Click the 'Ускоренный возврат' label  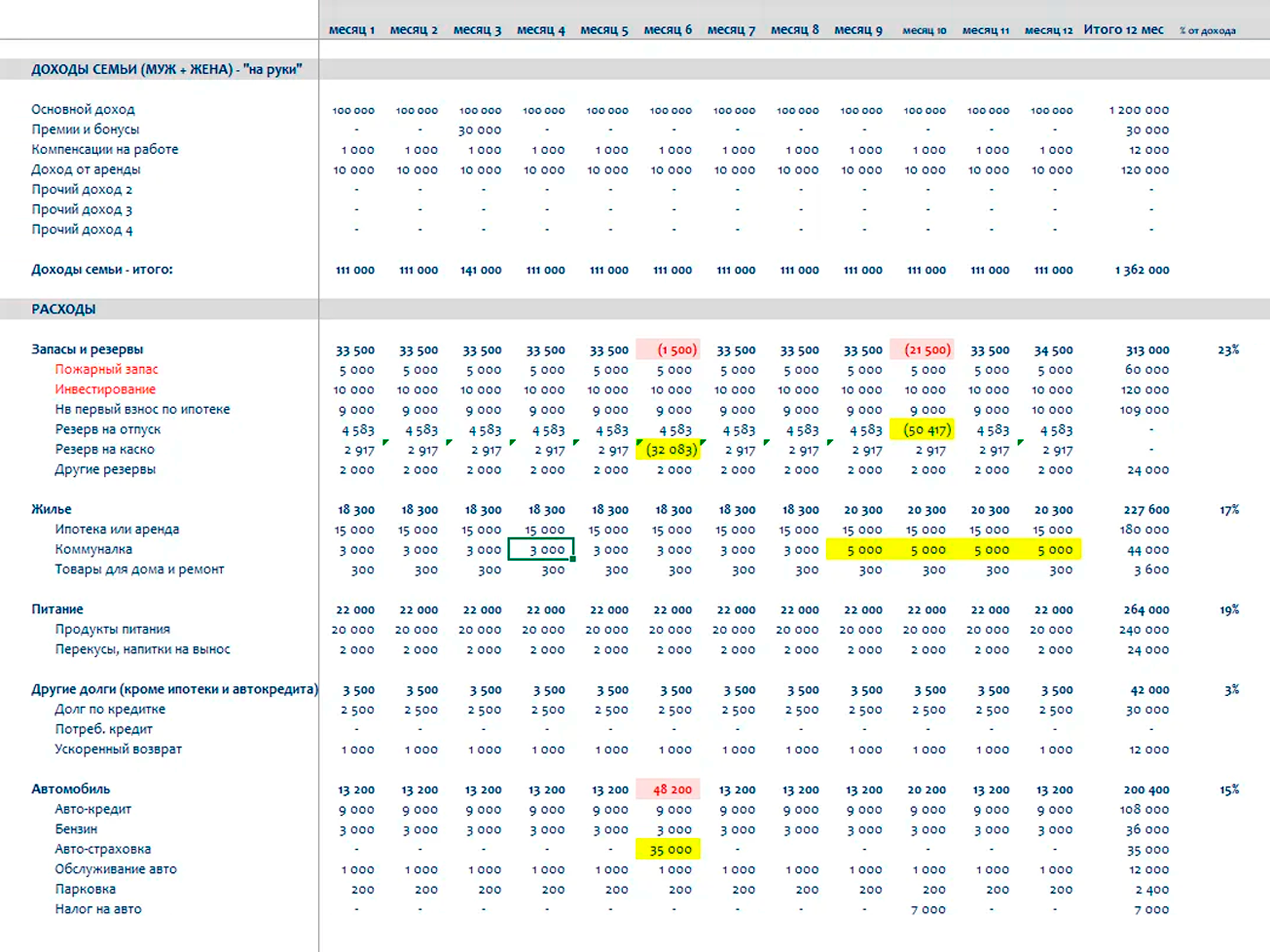(x=118, y=749)
